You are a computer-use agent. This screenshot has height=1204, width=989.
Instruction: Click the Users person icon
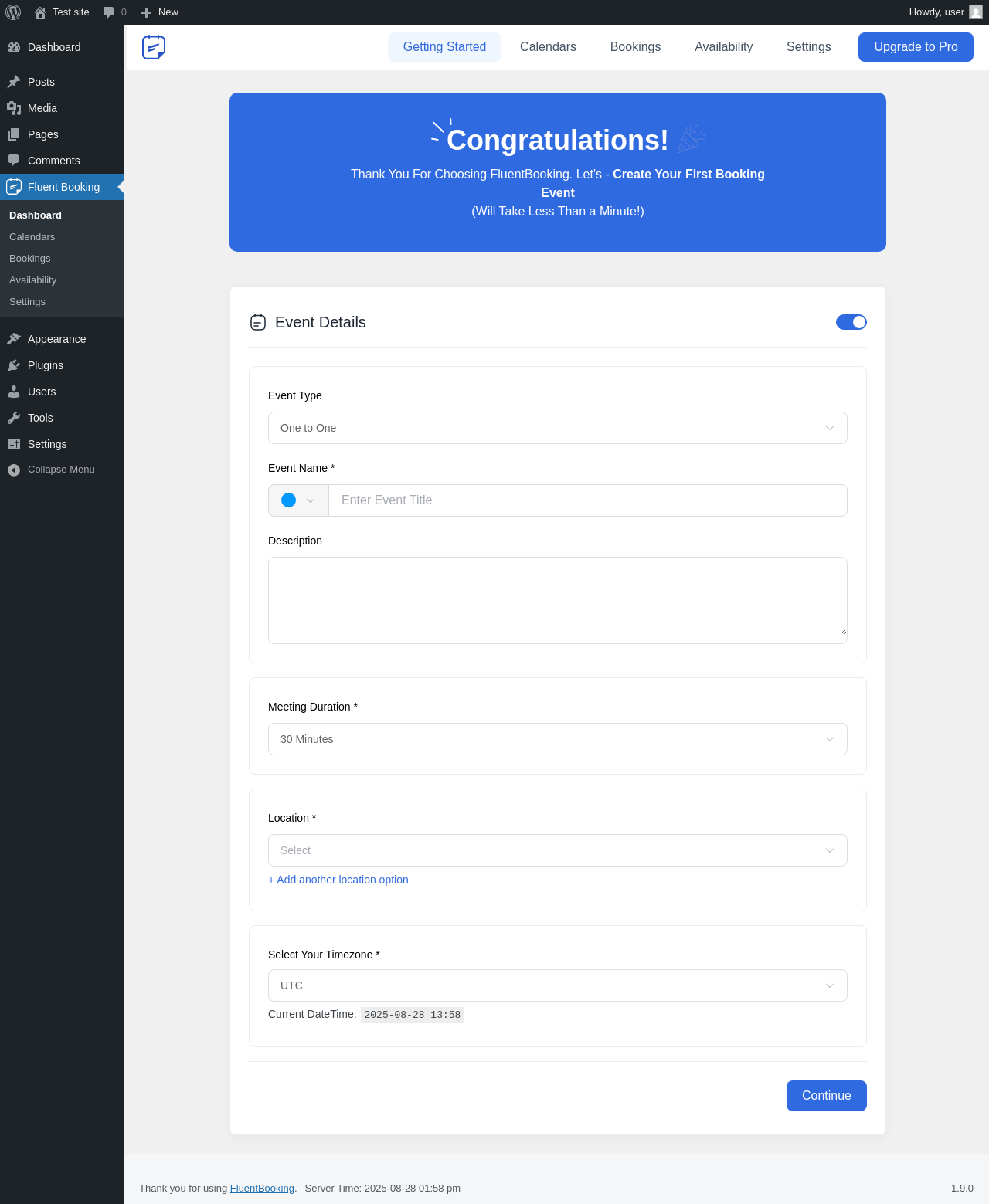(14, 392)
